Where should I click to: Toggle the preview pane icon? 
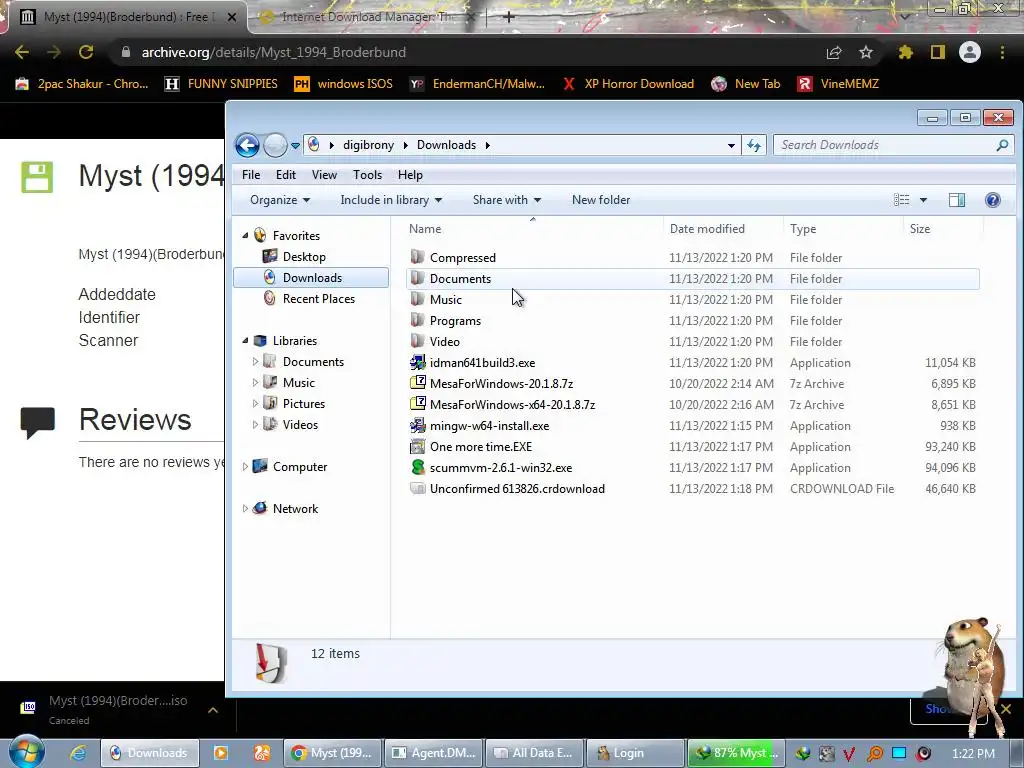click(x=957, y=200)
